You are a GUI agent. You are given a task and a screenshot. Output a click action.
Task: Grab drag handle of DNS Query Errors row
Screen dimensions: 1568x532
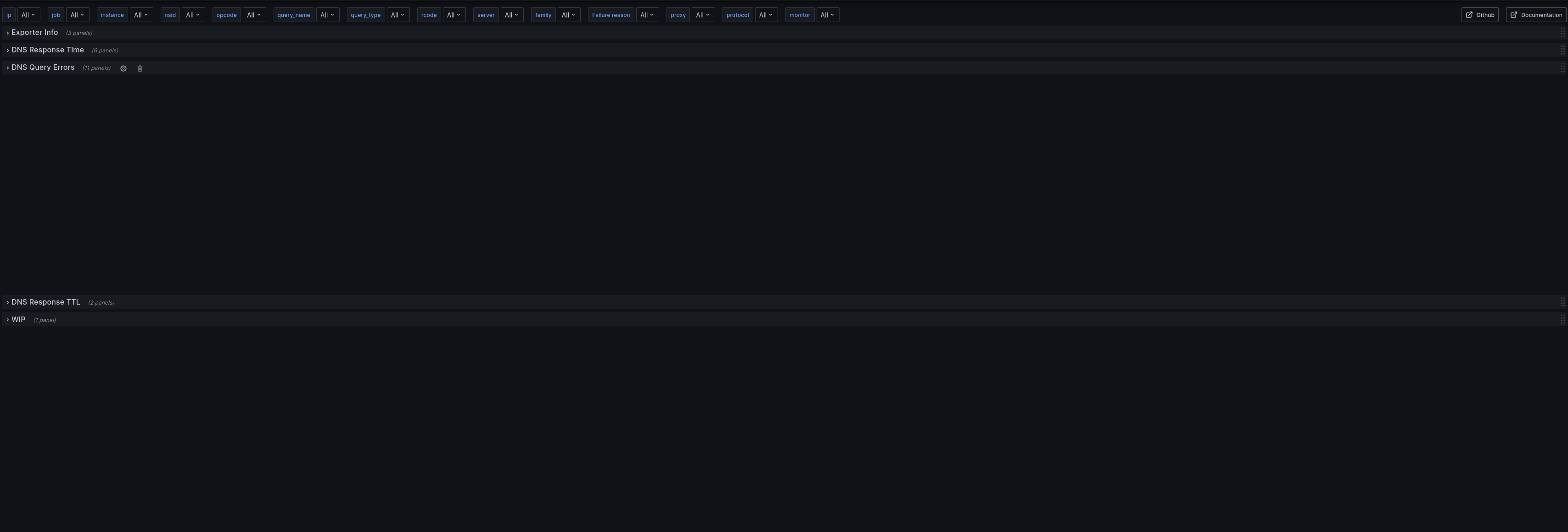[1562, 68]
